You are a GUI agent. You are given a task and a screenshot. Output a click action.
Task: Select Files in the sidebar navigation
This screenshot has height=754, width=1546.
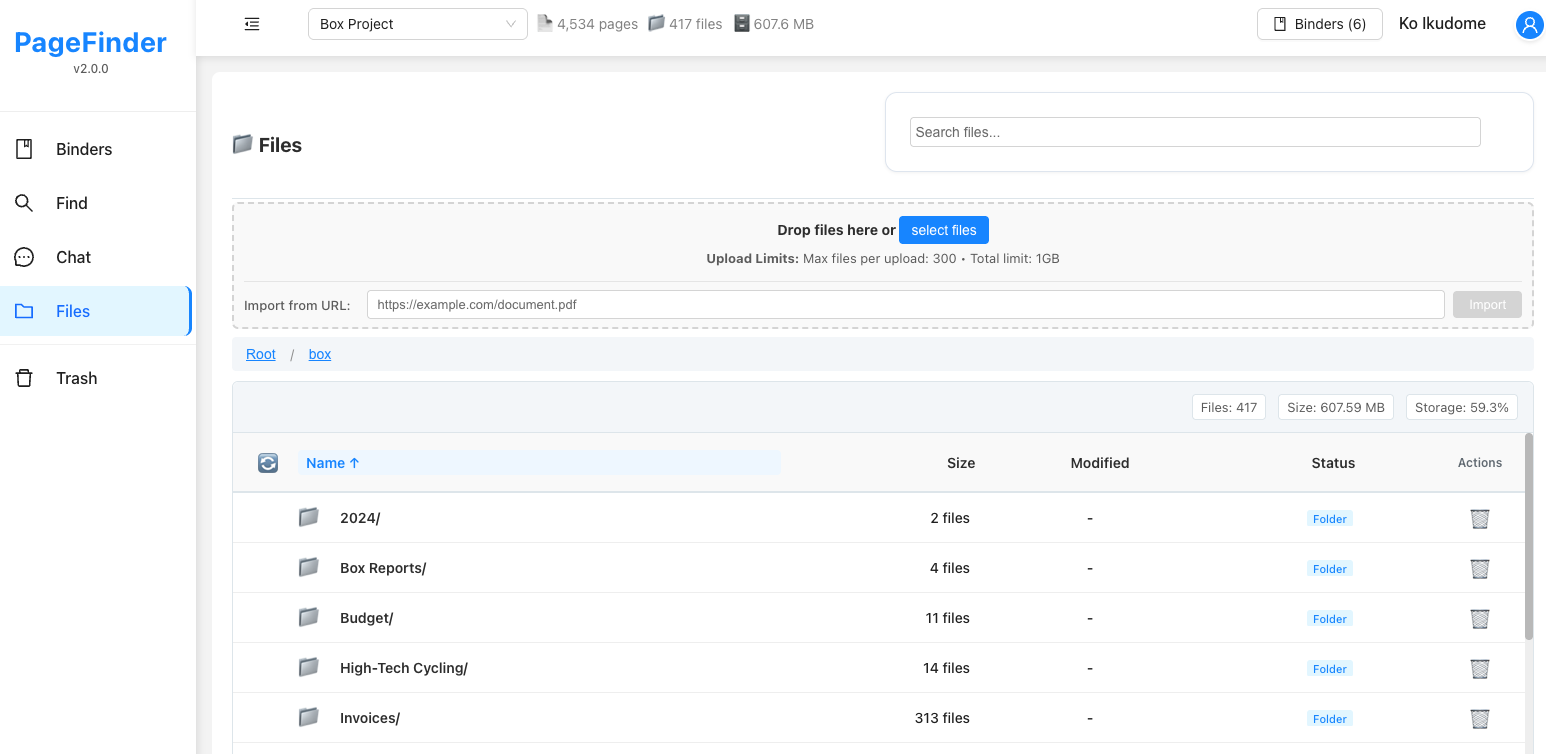coord(72,311)
